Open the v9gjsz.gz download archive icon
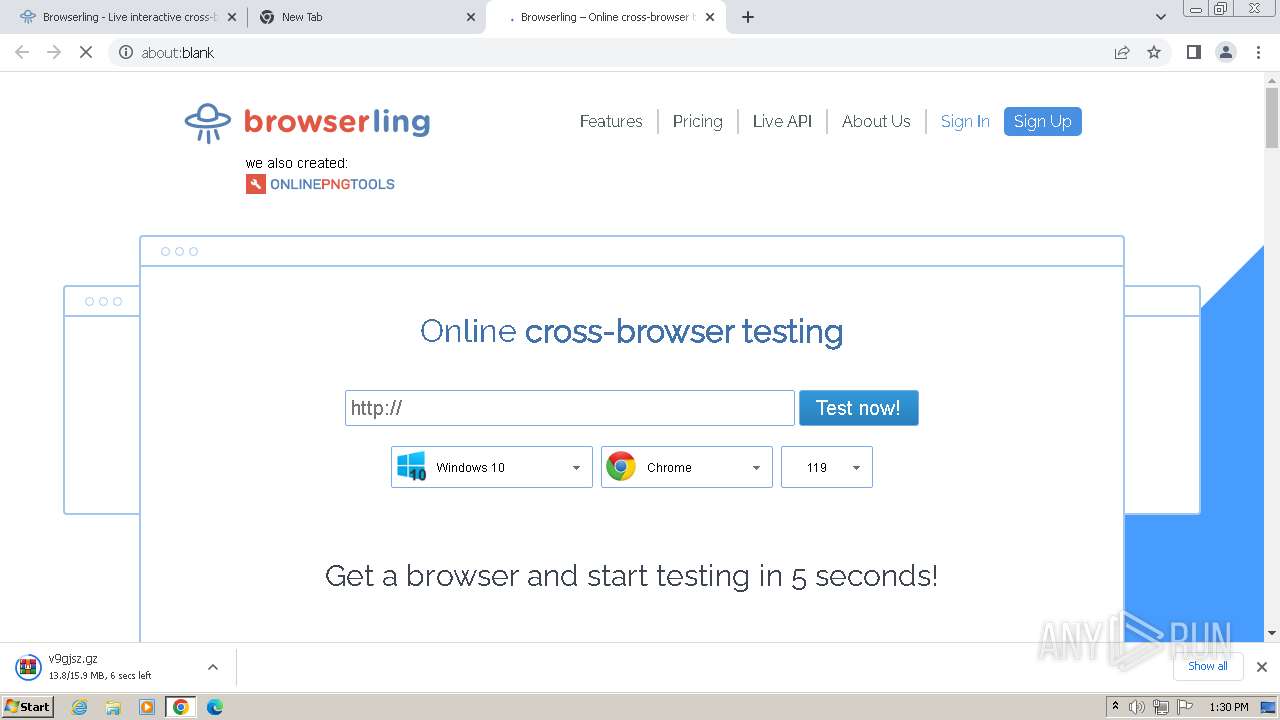Screen dimensions: 1280x720 point(28,667)
